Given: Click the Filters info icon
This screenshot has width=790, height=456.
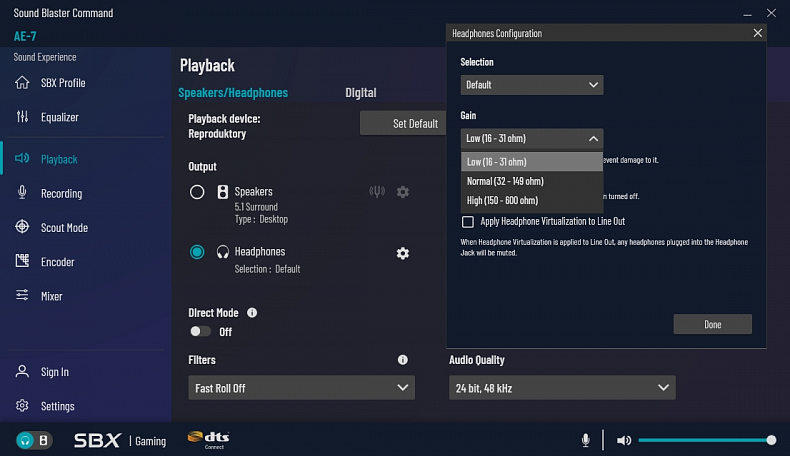Looking at the screenshot, I should tap(402, 360).
